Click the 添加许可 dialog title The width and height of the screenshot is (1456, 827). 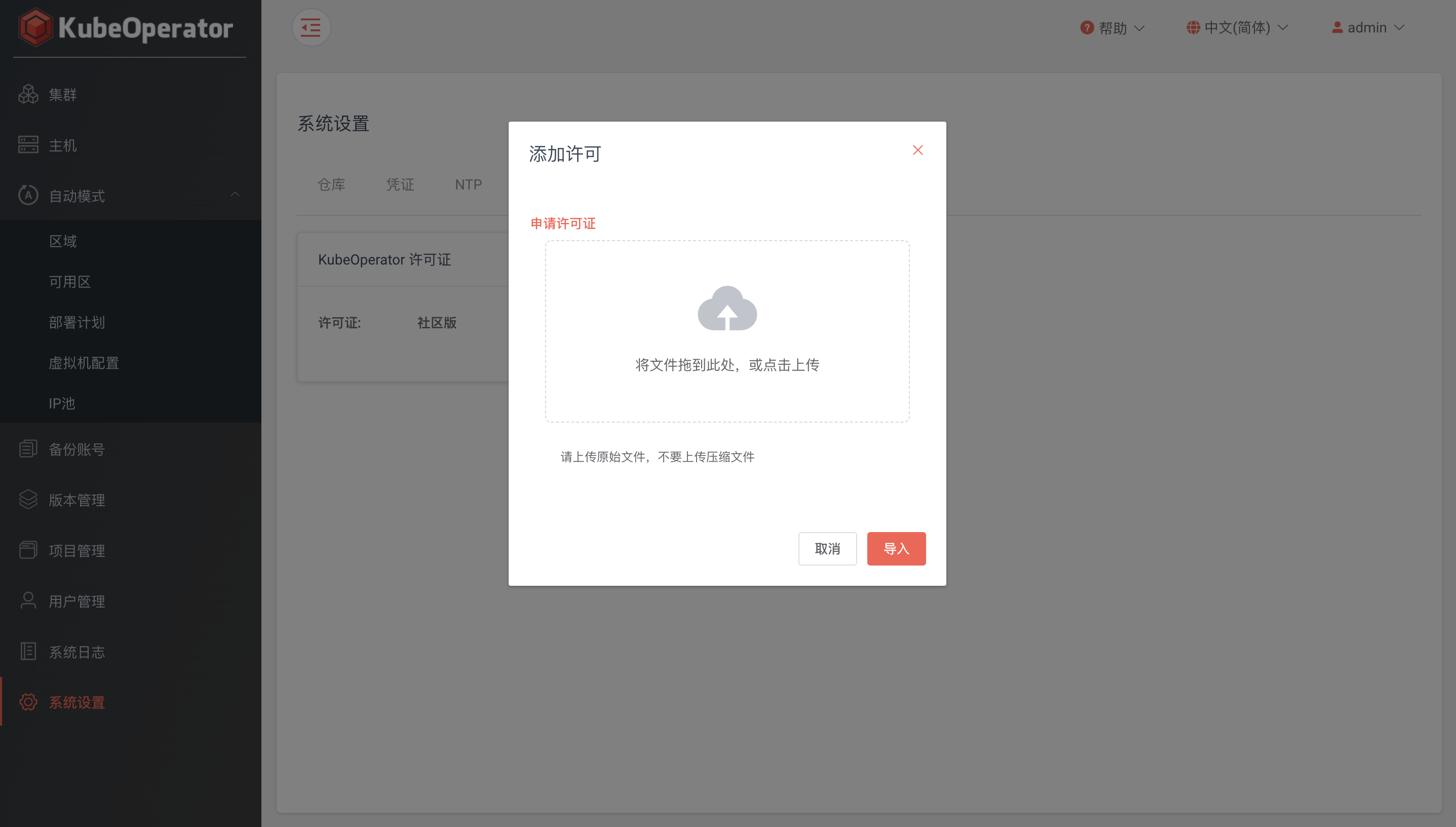[x=565, y=154]
